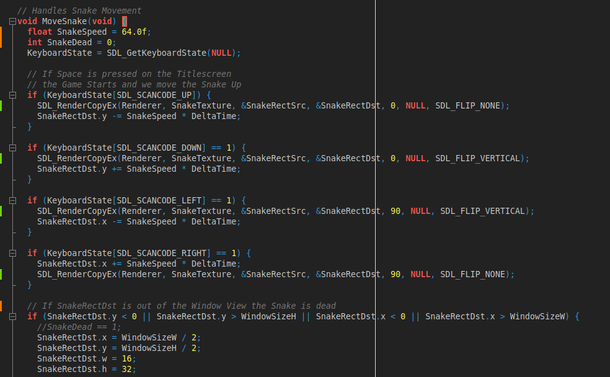
Task: Click SDL_FLIP_VERTICAL in the LEFT block
Action: [x=482, y=211]
